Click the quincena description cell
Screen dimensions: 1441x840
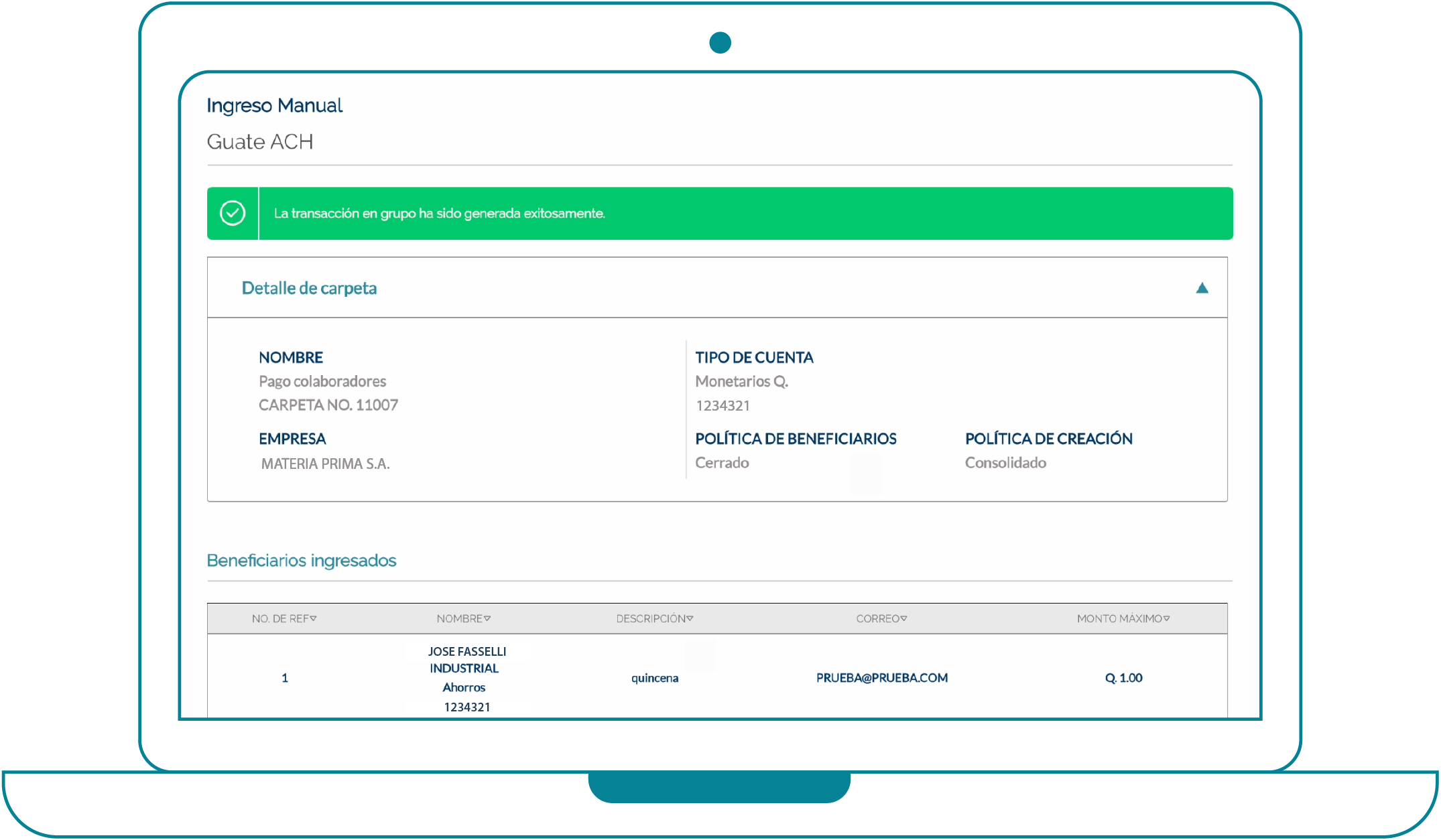point(654,678)
